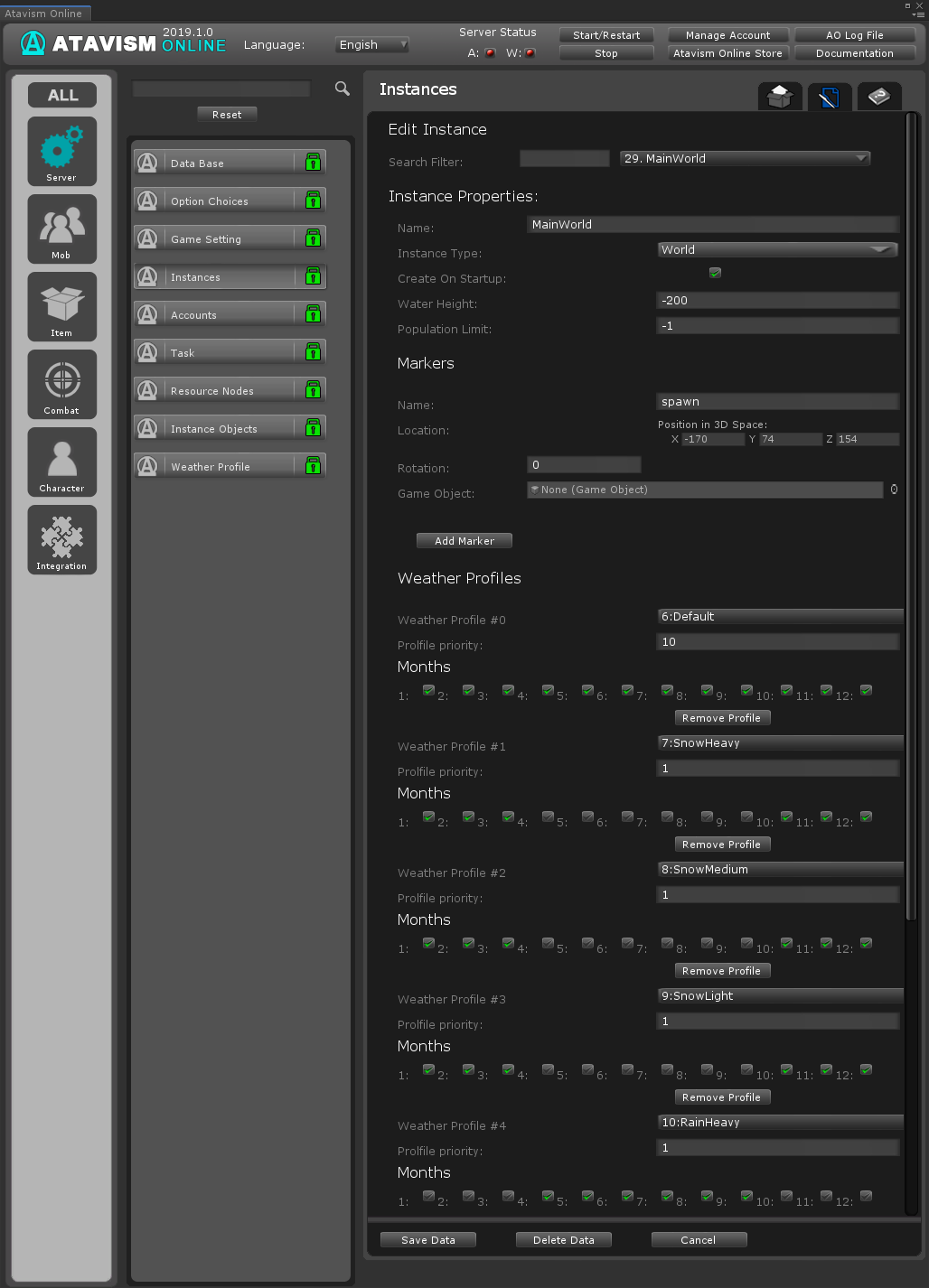Open the Language dropdown
This screenshot has width=929, height=1288.
click(372, 45)
